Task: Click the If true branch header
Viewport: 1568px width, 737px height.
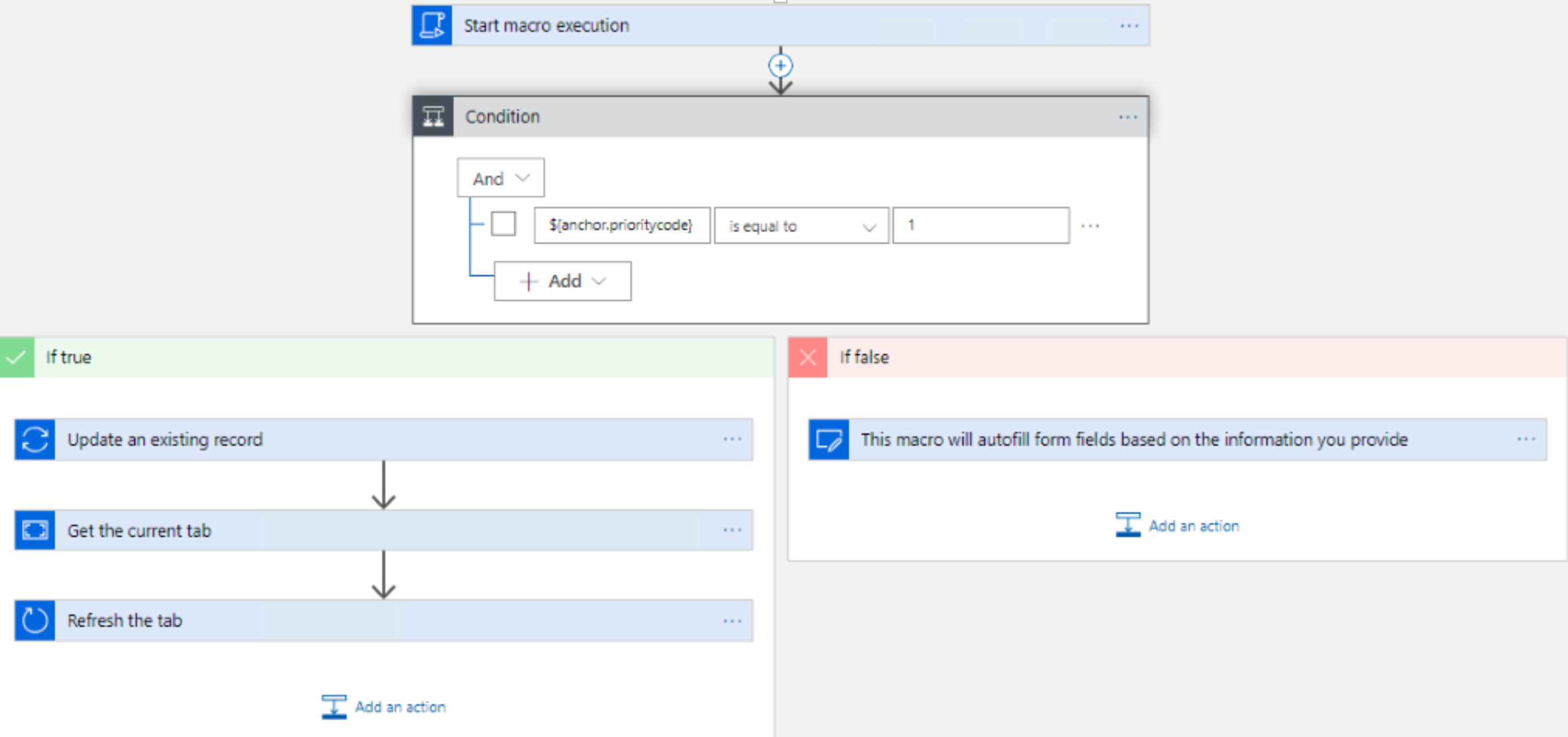Action: [x=387, y=357]
